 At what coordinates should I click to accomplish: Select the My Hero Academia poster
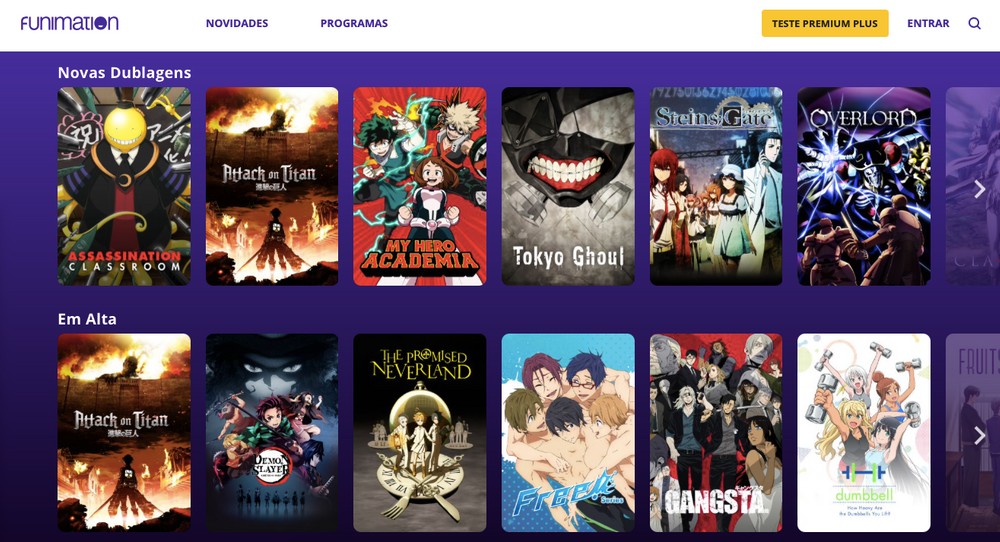point(420,186)
